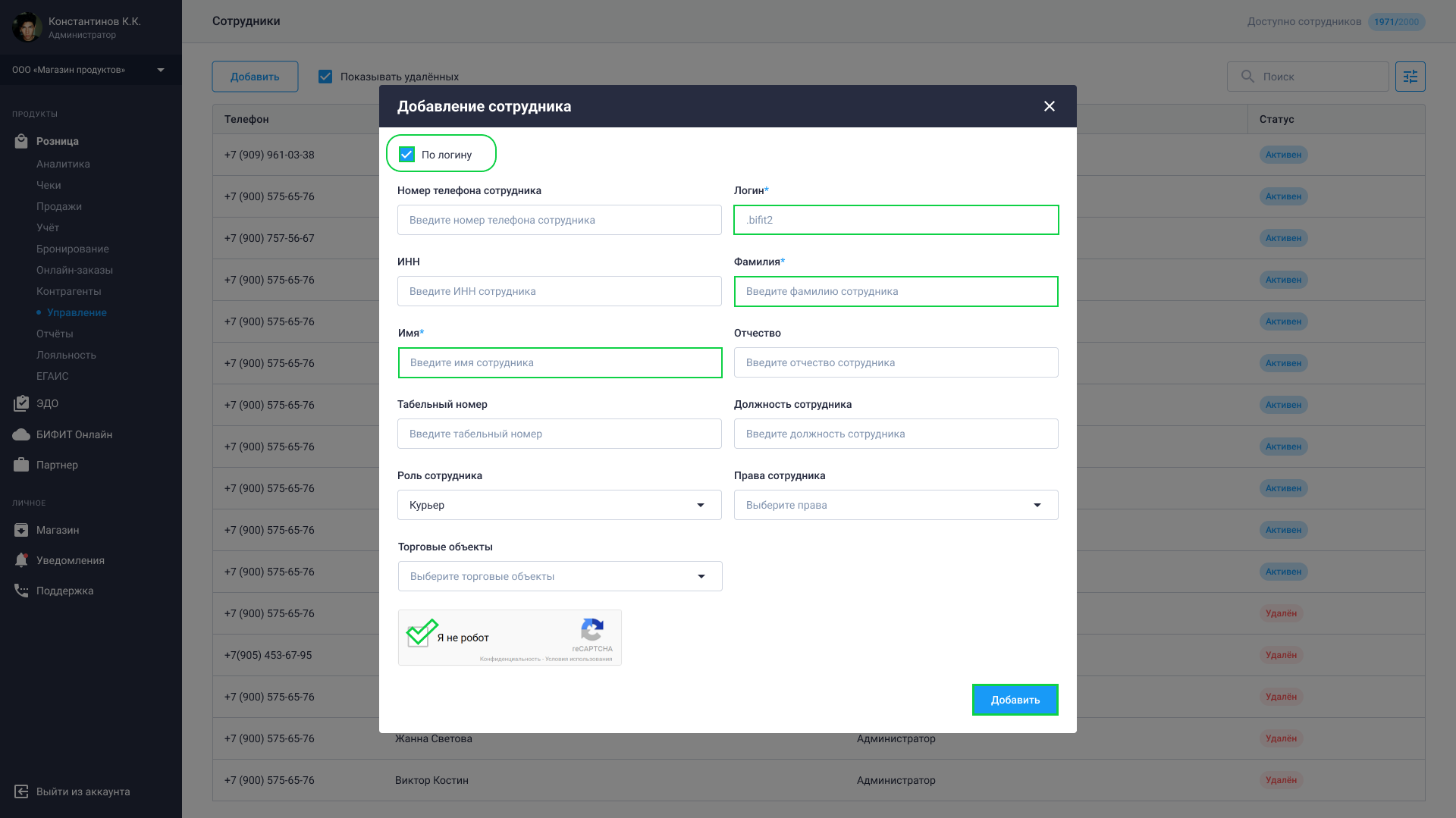This screenshot has height=818, width=1456.
Task: Click the Поддержка phone icon
Action: 21,591
